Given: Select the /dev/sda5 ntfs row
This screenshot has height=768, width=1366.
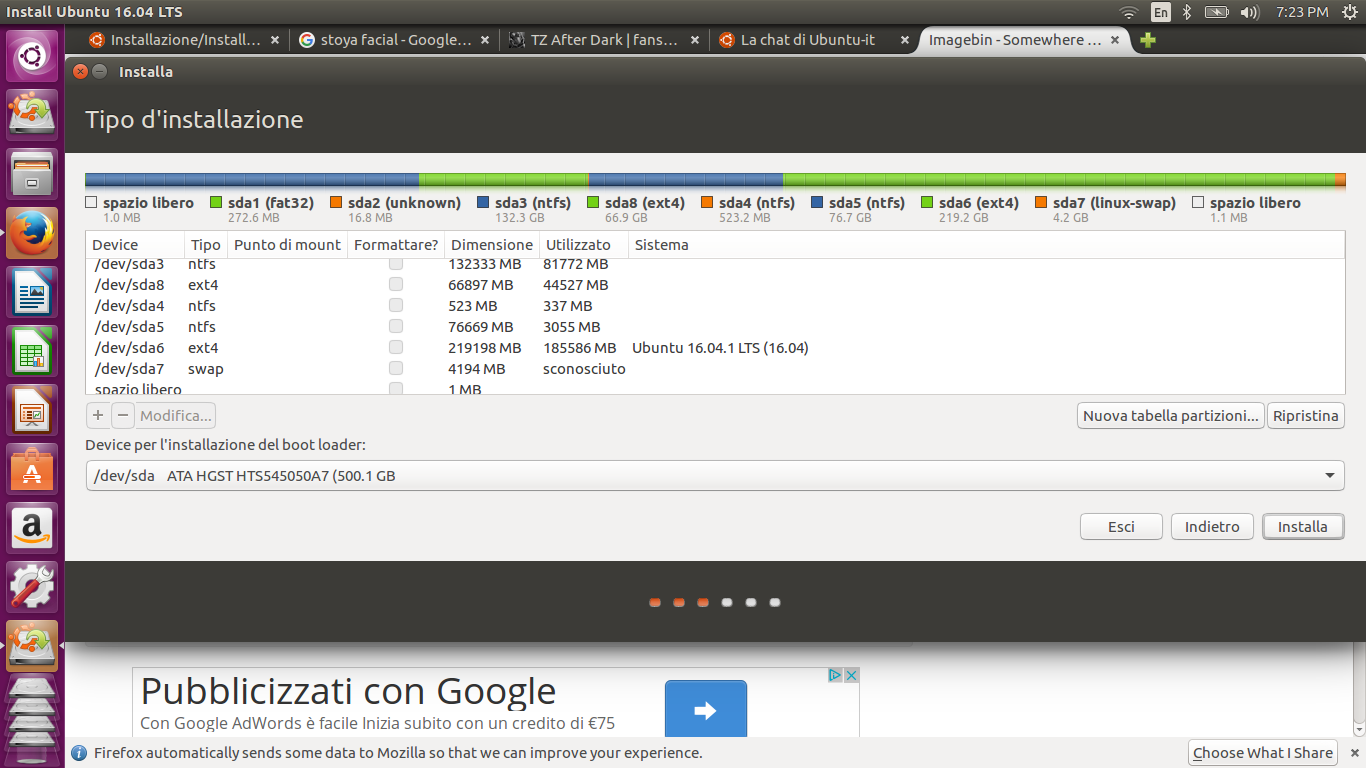Looking at the screenshot, I should (715, 327).
